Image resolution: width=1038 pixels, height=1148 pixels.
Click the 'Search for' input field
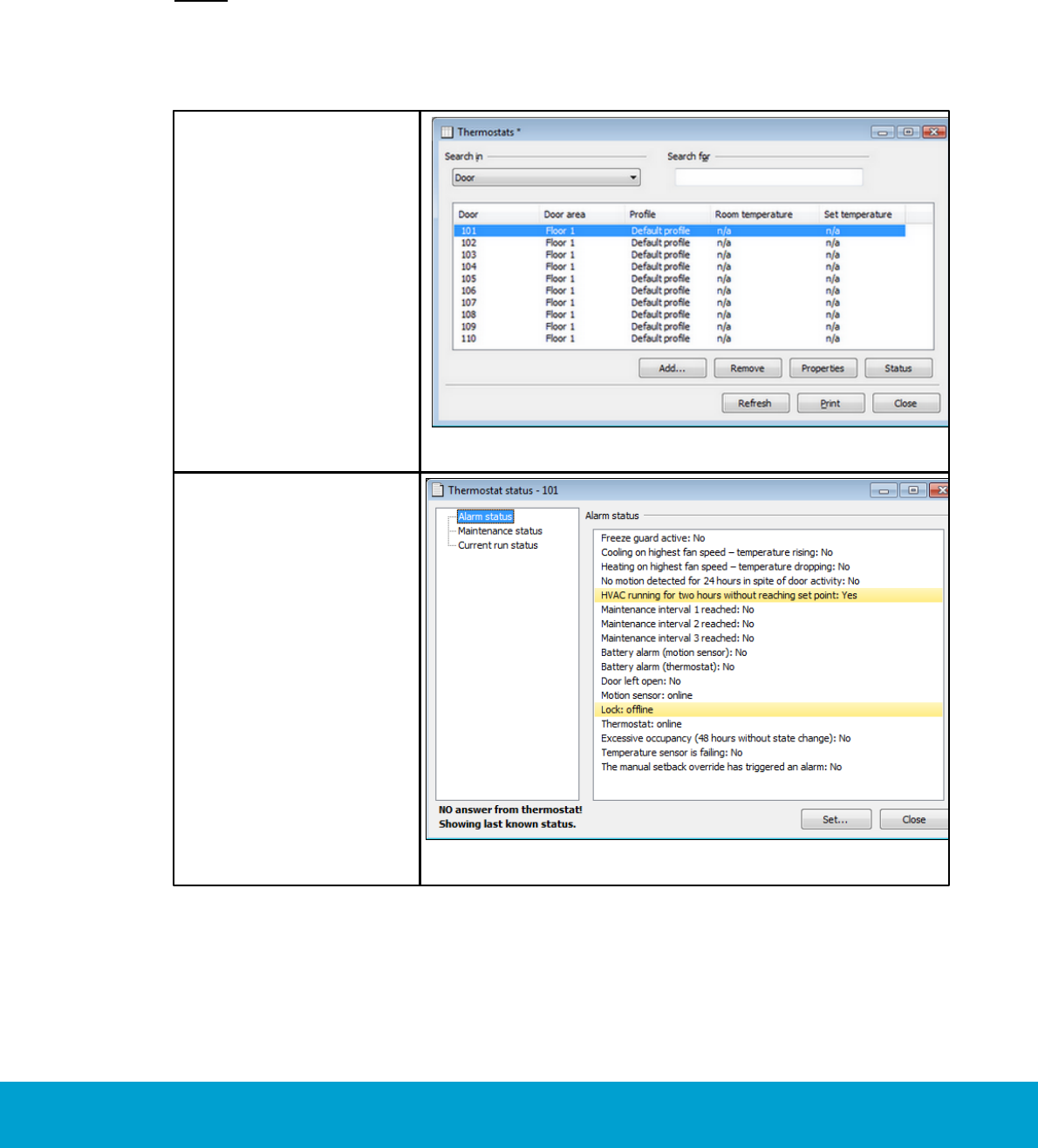(768, 177)
